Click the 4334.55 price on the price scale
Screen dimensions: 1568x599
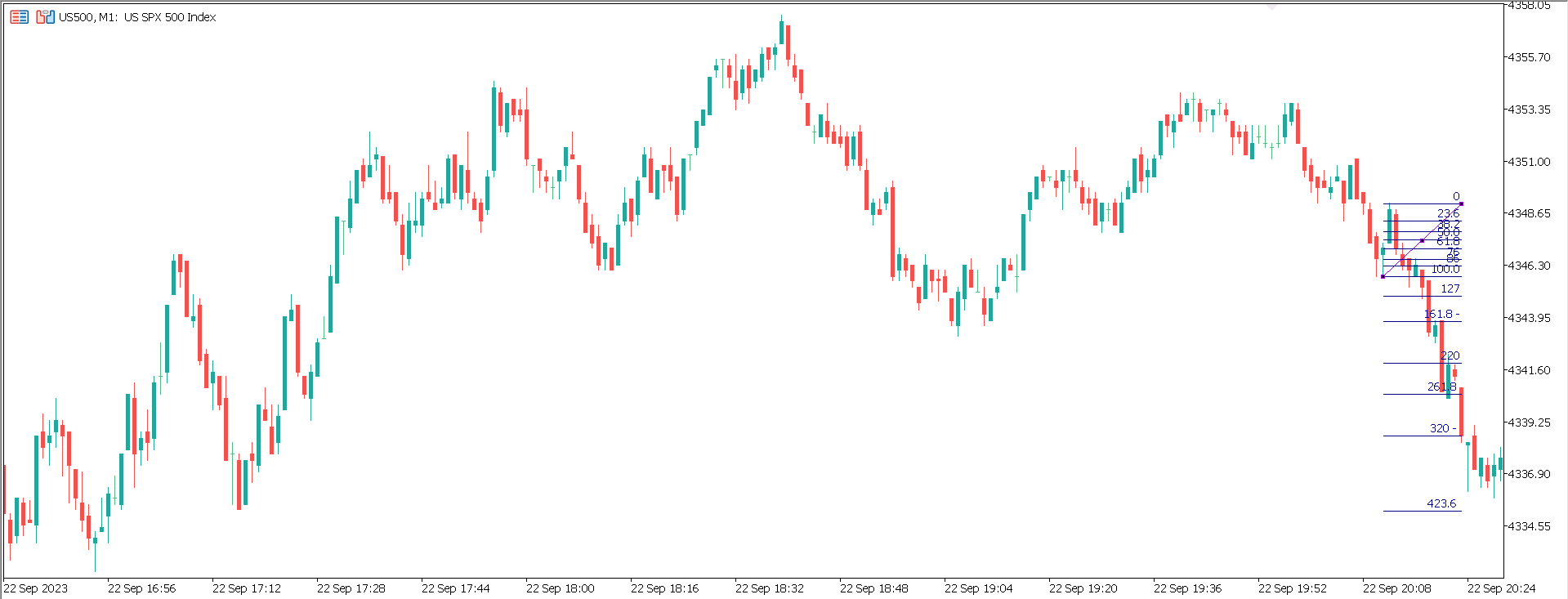click(1529, 526)
